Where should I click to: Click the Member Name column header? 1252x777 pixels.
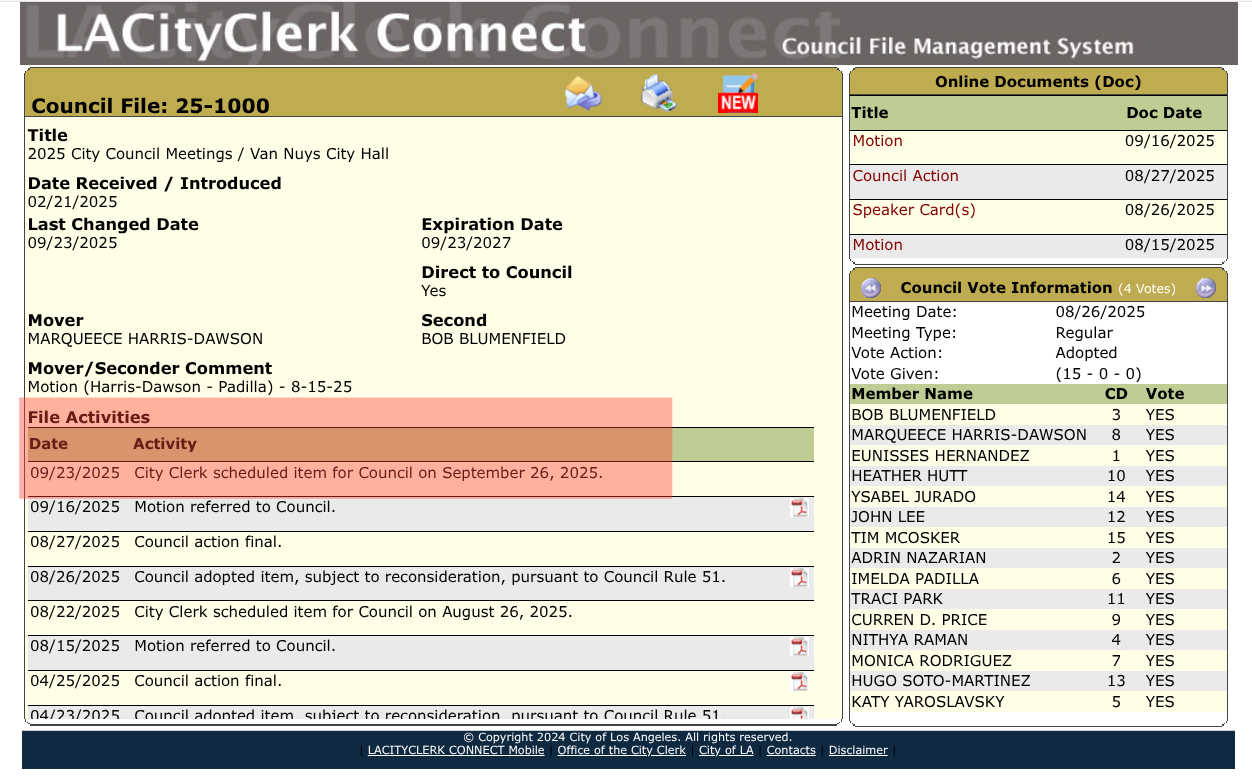pyautogui.click(x=912, y=394)
